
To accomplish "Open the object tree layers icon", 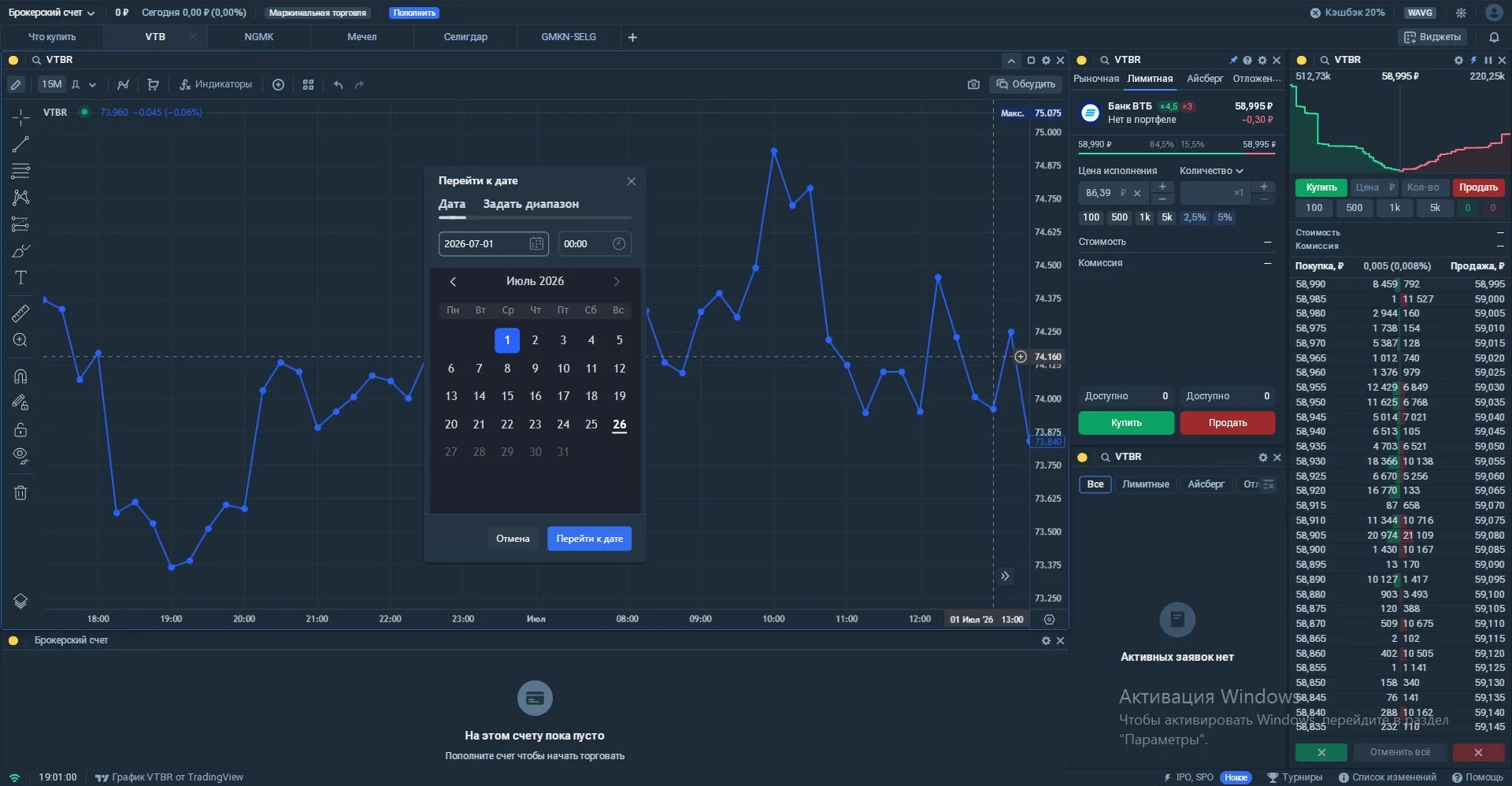I will 20,601.
